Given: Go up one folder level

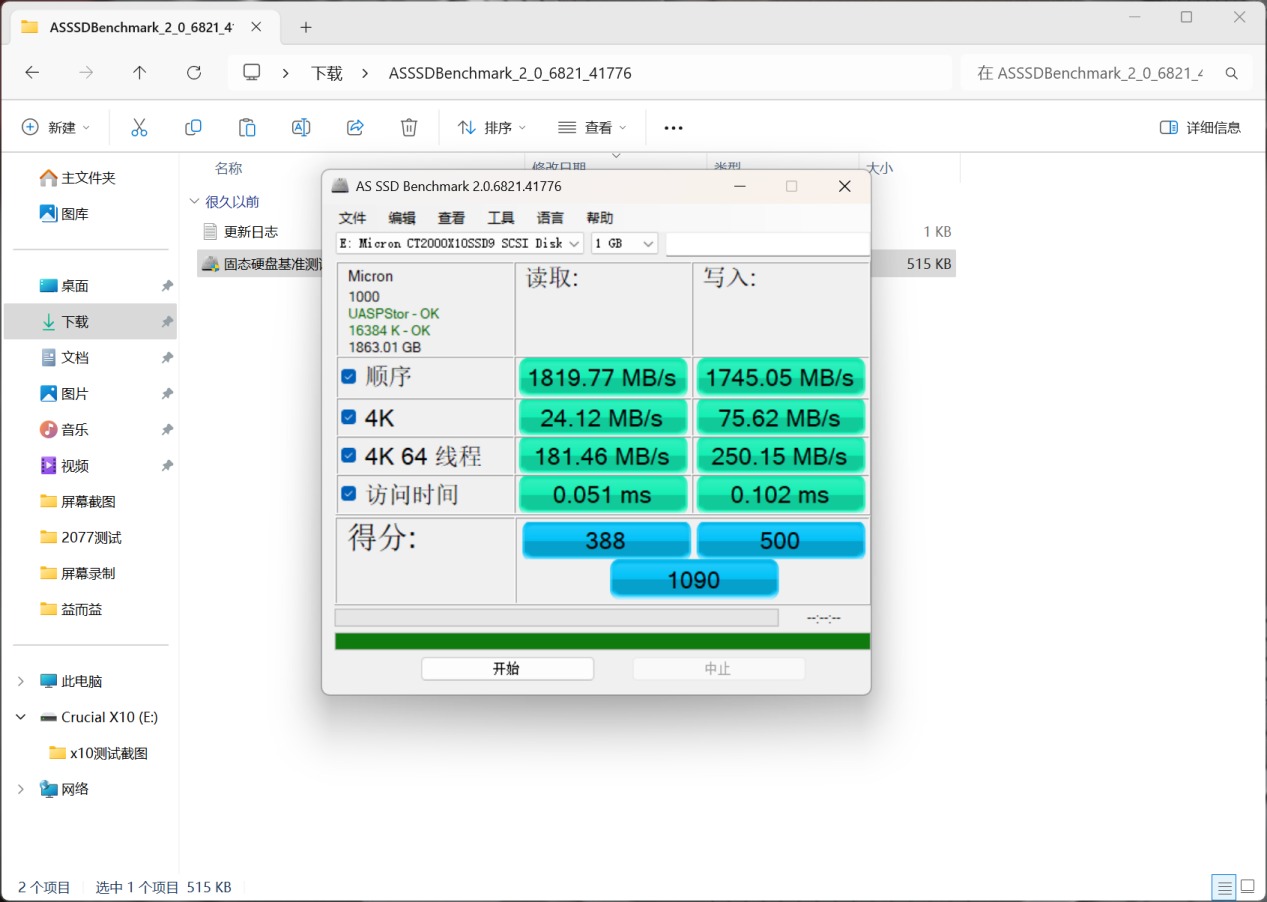Looking at the screenshot, I should (140, 73).
